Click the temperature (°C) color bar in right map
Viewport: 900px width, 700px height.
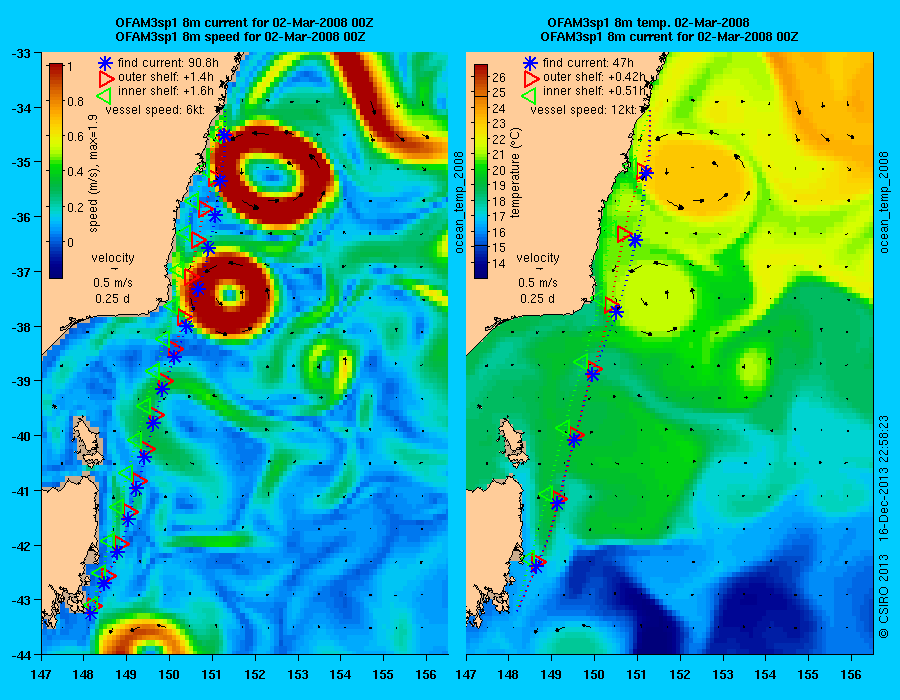tap(480, 170)
